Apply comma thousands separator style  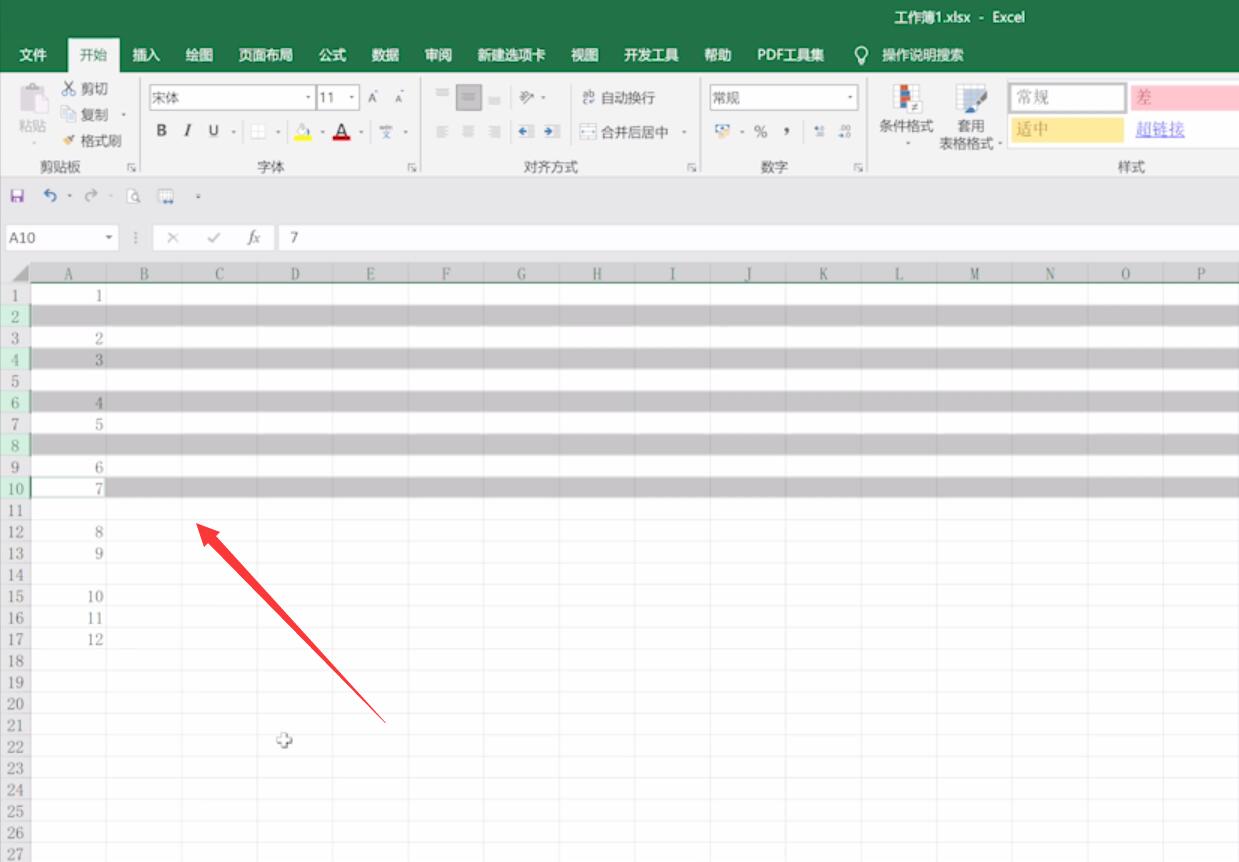coord(787,131)
